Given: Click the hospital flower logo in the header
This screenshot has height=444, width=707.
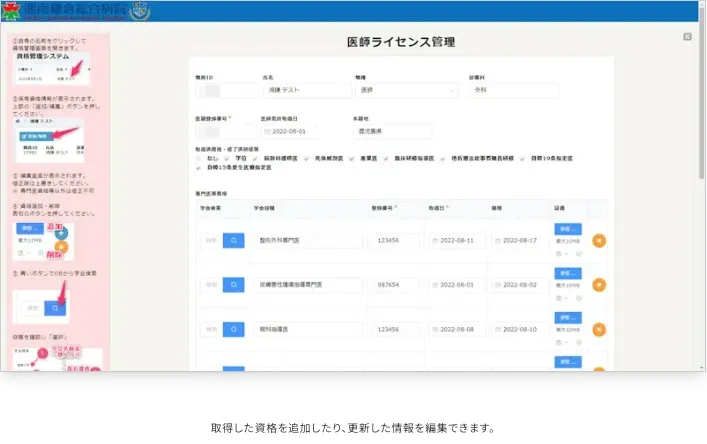Looking at the screenshot, I should [x=11, y=11].
